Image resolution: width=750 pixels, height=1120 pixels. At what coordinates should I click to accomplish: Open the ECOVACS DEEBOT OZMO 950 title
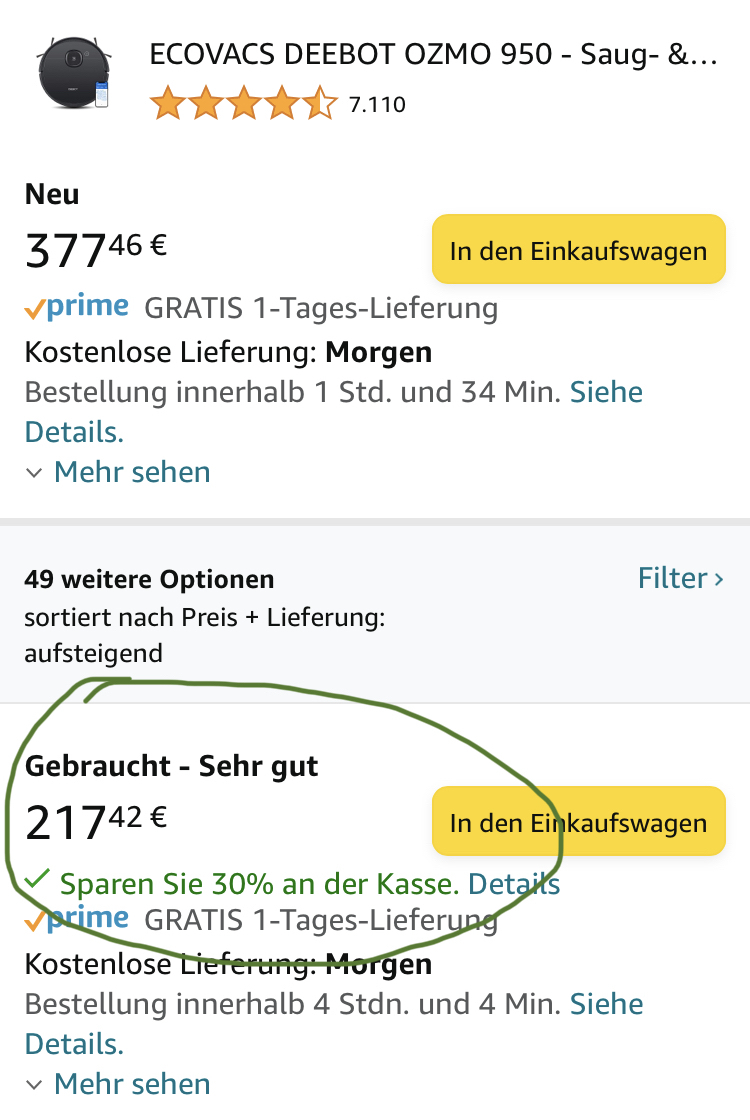tap(432, 55)
